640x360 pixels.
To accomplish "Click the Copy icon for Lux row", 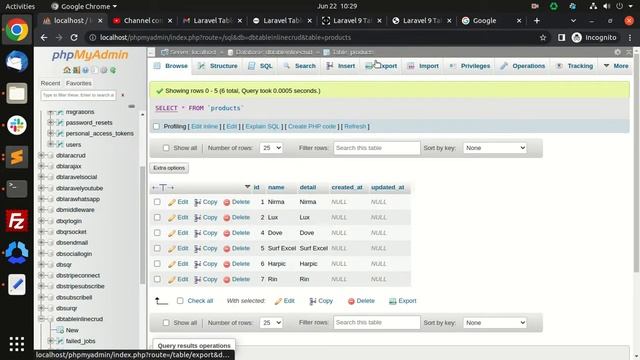I will [x=198, y=218].
